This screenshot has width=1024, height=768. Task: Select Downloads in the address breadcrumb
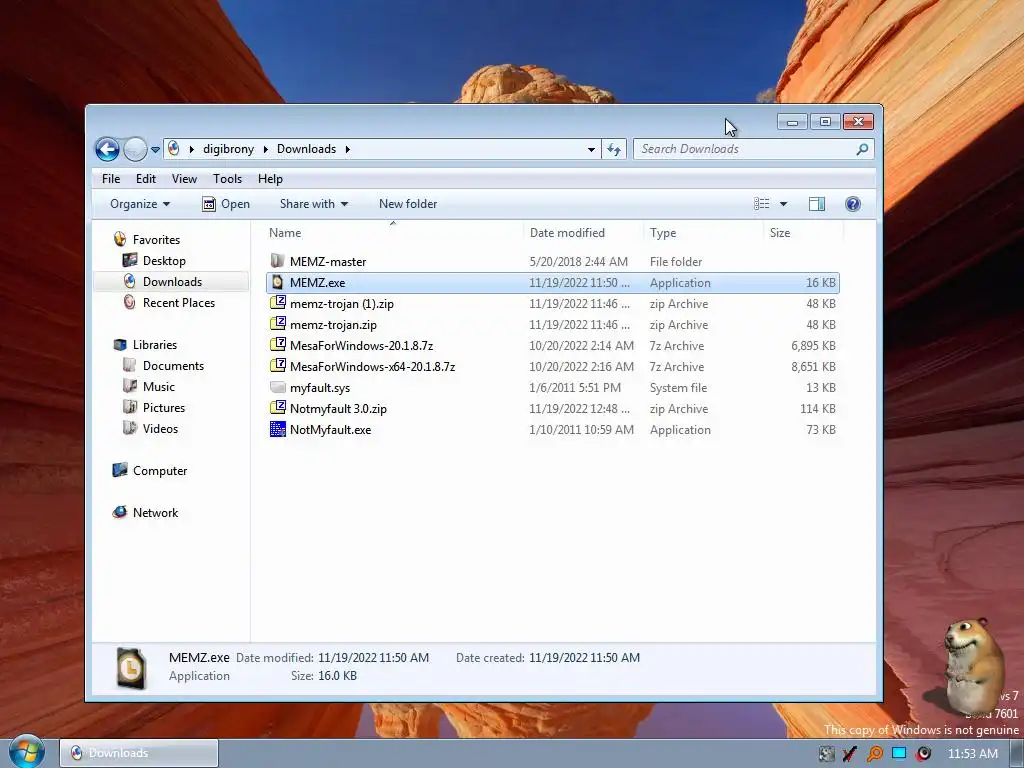[x=306, y=149]
